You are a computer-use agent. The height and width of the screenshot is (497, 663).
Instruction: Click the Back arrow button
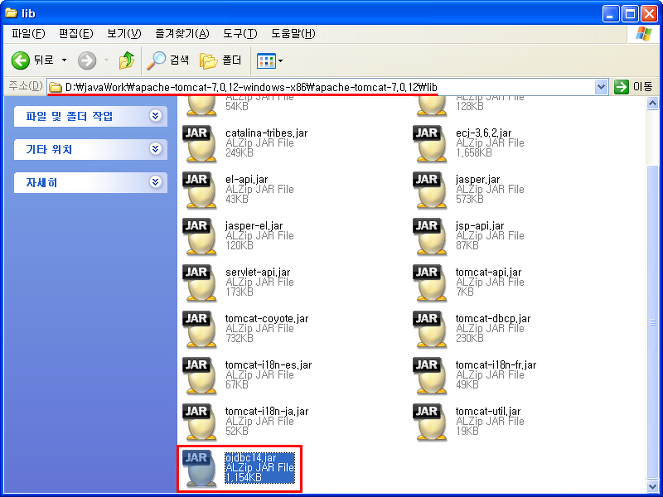pyautogui.click(x=20, y=60)
